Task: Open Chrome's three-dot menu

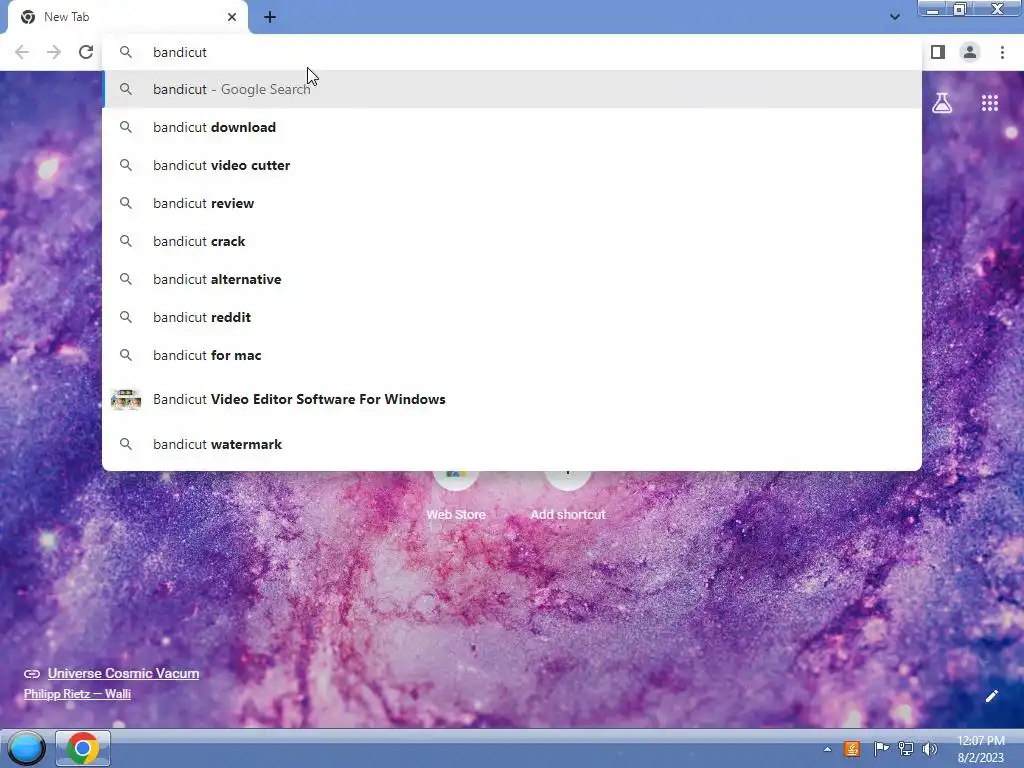Action: (1002, 52)
